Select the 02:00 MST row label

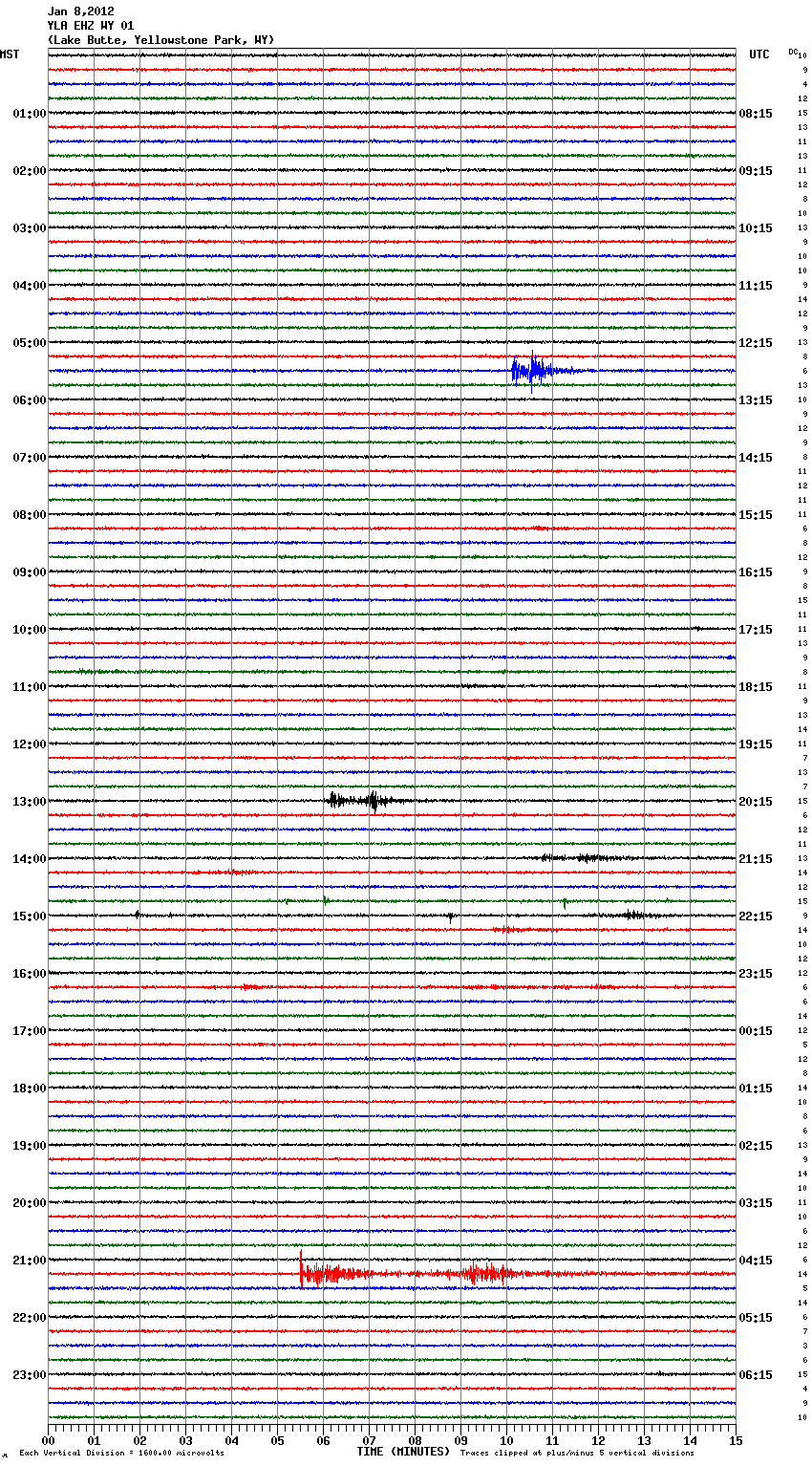(x=29, y=171)
